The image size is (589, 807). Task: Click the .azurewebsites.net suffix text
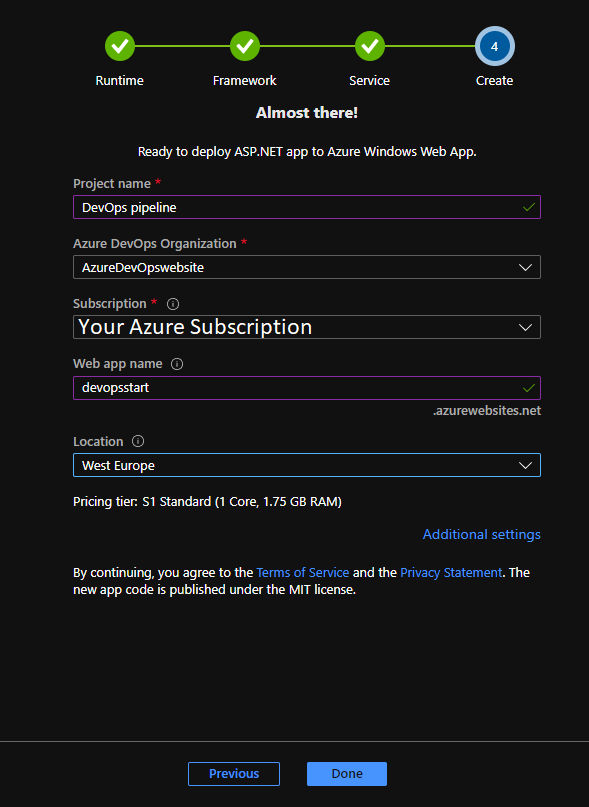coord(487,411)
